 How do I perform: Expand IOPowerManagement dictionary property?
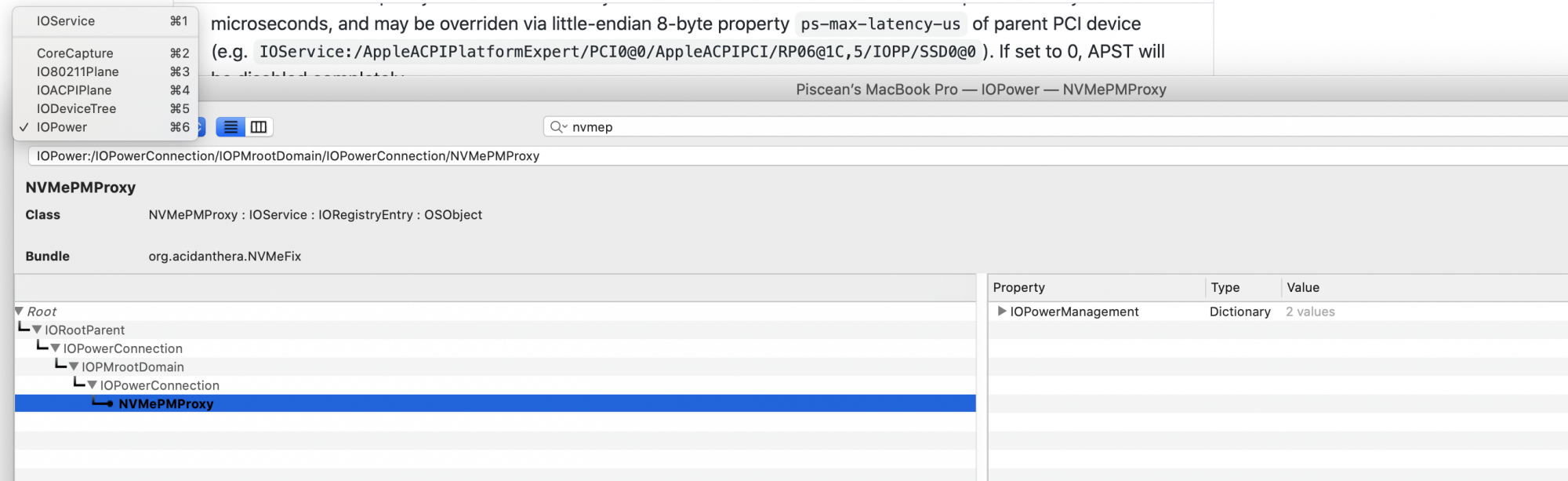[1001, 312]
